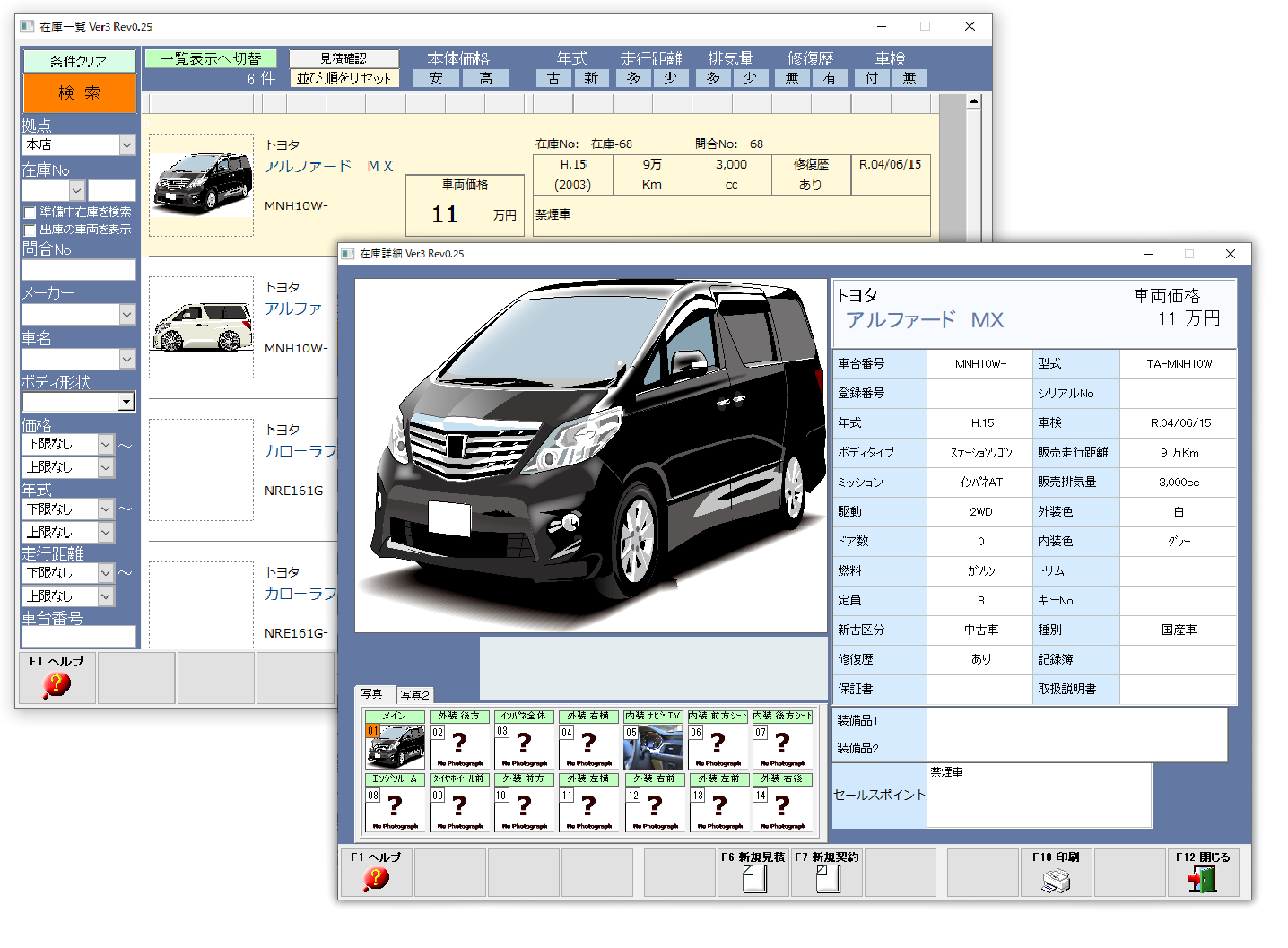Open the メーカー dropdown
This screenshot has height=948, width=1288.
[126, 314]
